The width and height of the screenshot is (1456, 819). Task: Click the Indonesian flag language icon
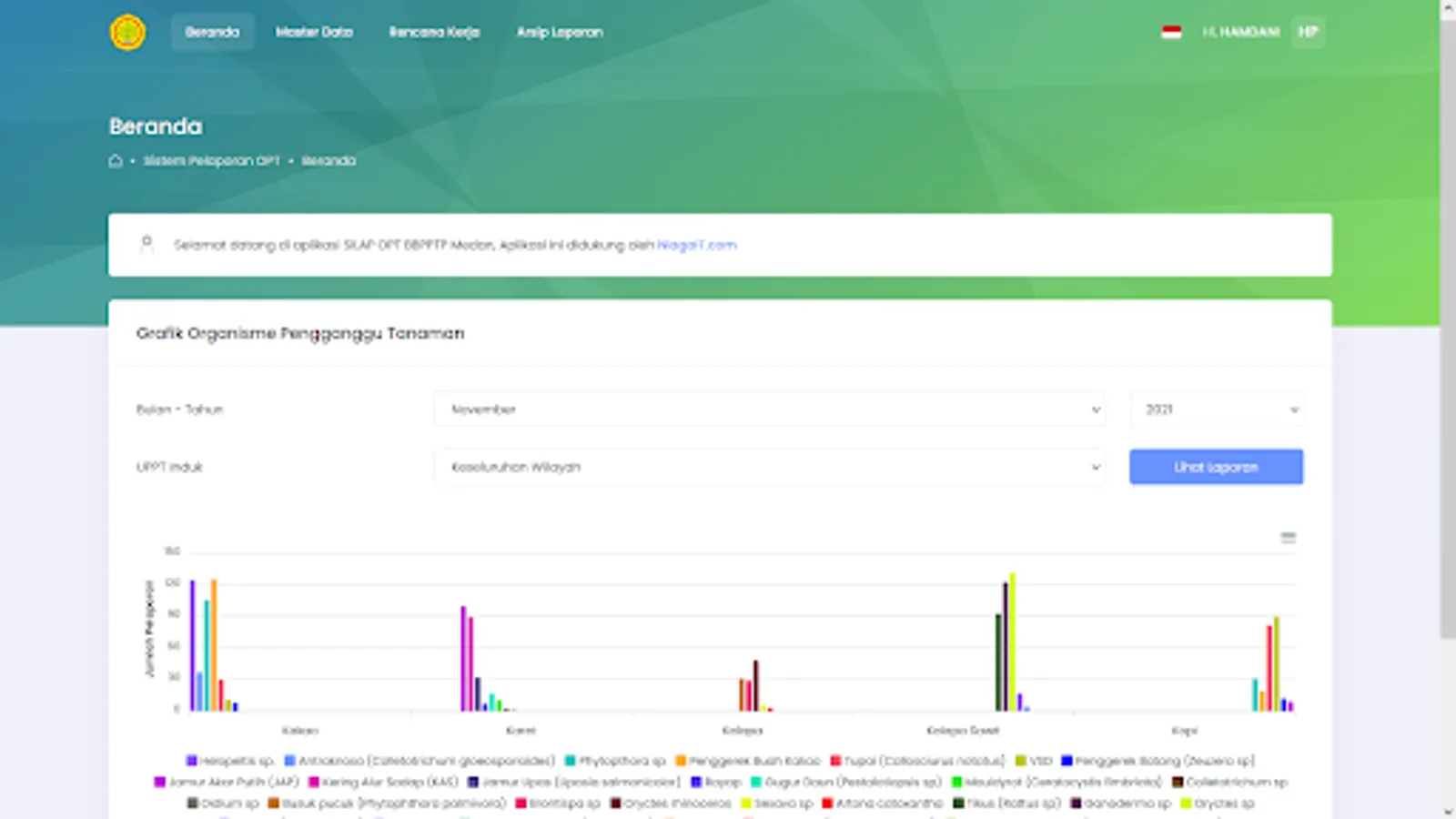[x=1171, y=32]
